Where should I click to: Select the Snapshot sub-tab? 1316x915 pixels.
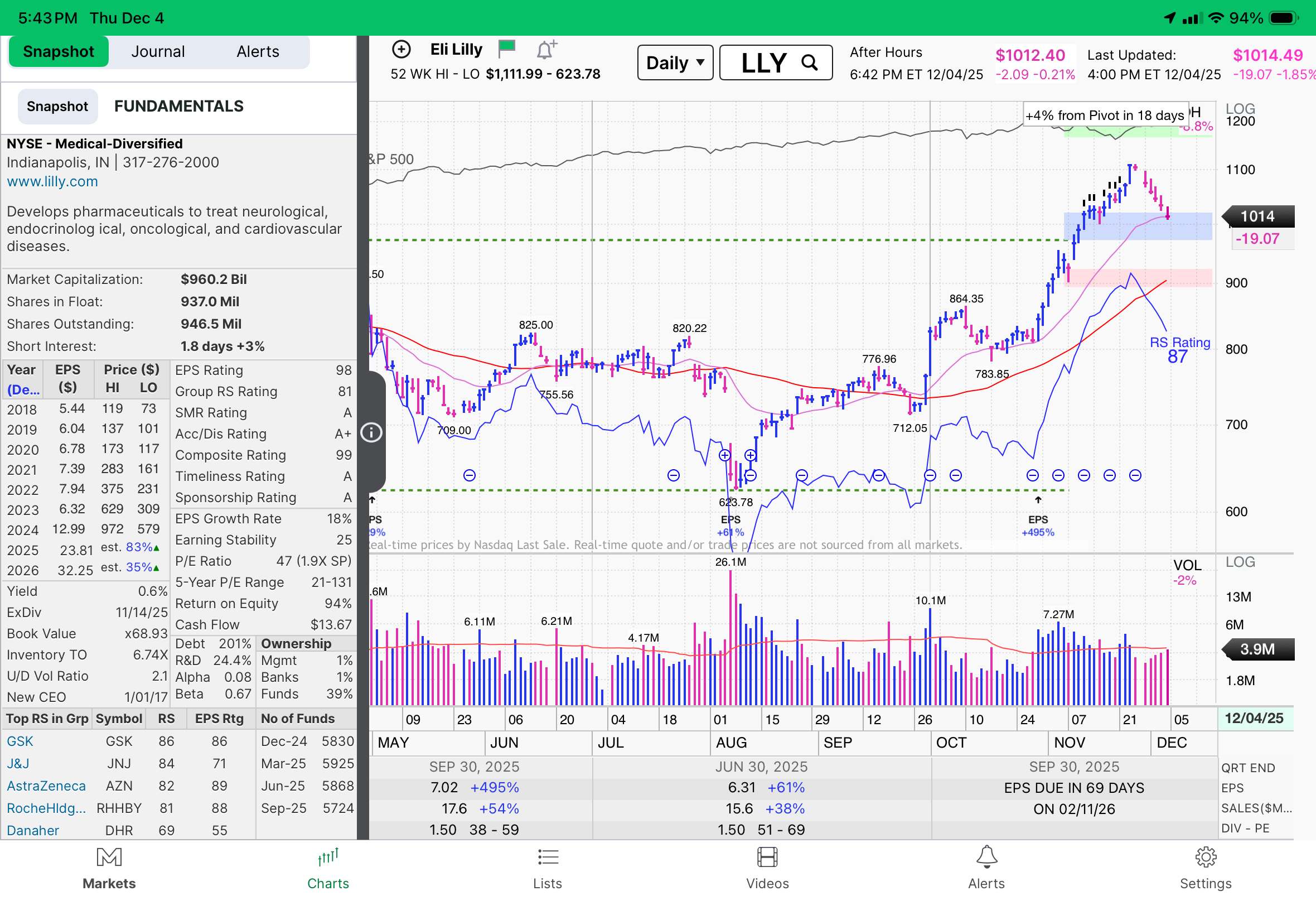(x=57, y=106)
